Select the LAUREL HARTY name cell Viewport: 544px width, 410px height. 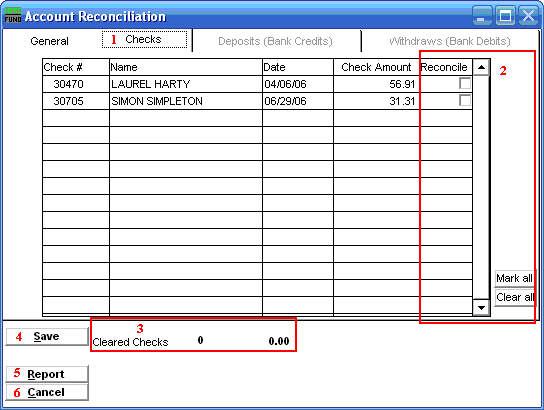pos(186,84)
